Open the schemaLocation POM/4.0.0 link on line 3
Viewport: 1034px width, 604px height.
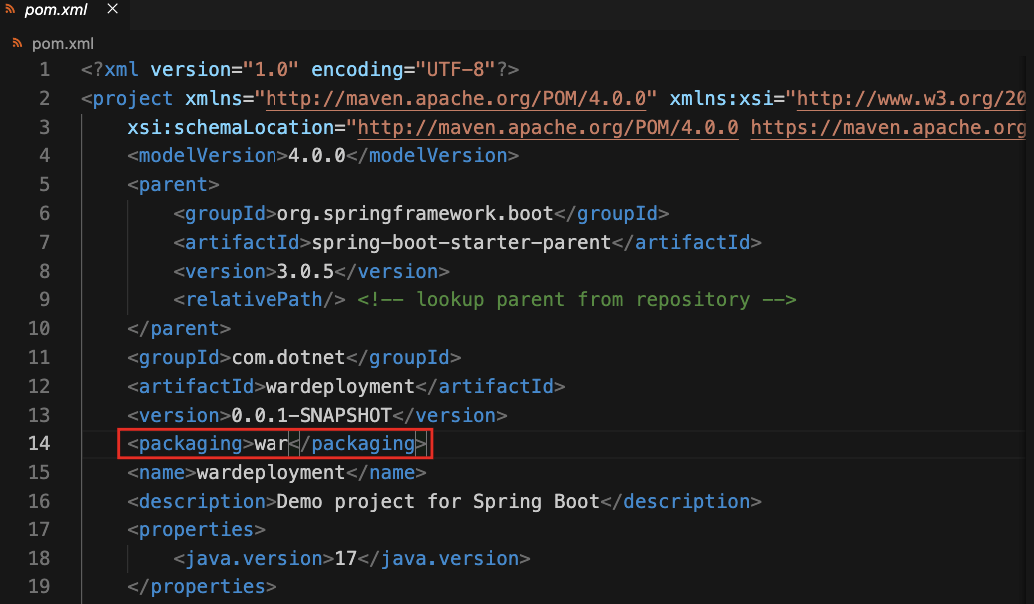[x=548, y=127]
